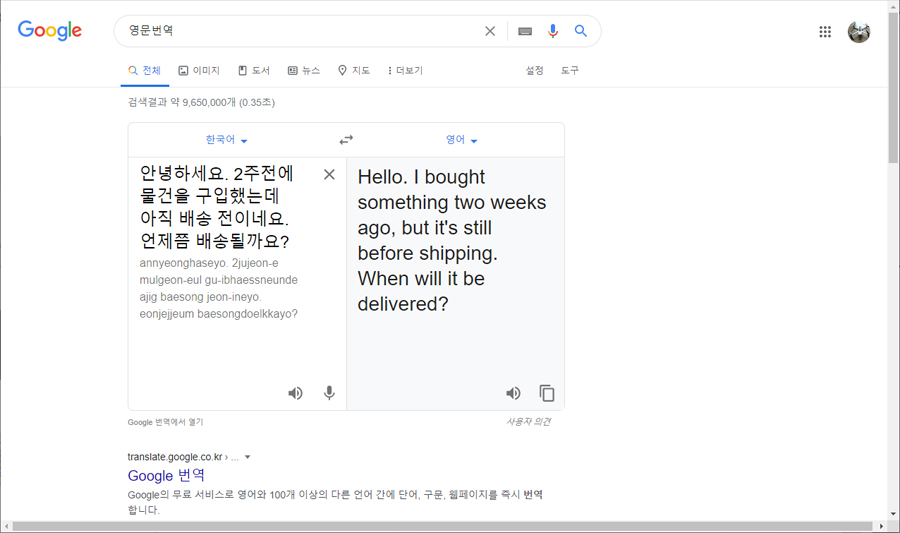Open the on-screen keyboard input tool

525,31
